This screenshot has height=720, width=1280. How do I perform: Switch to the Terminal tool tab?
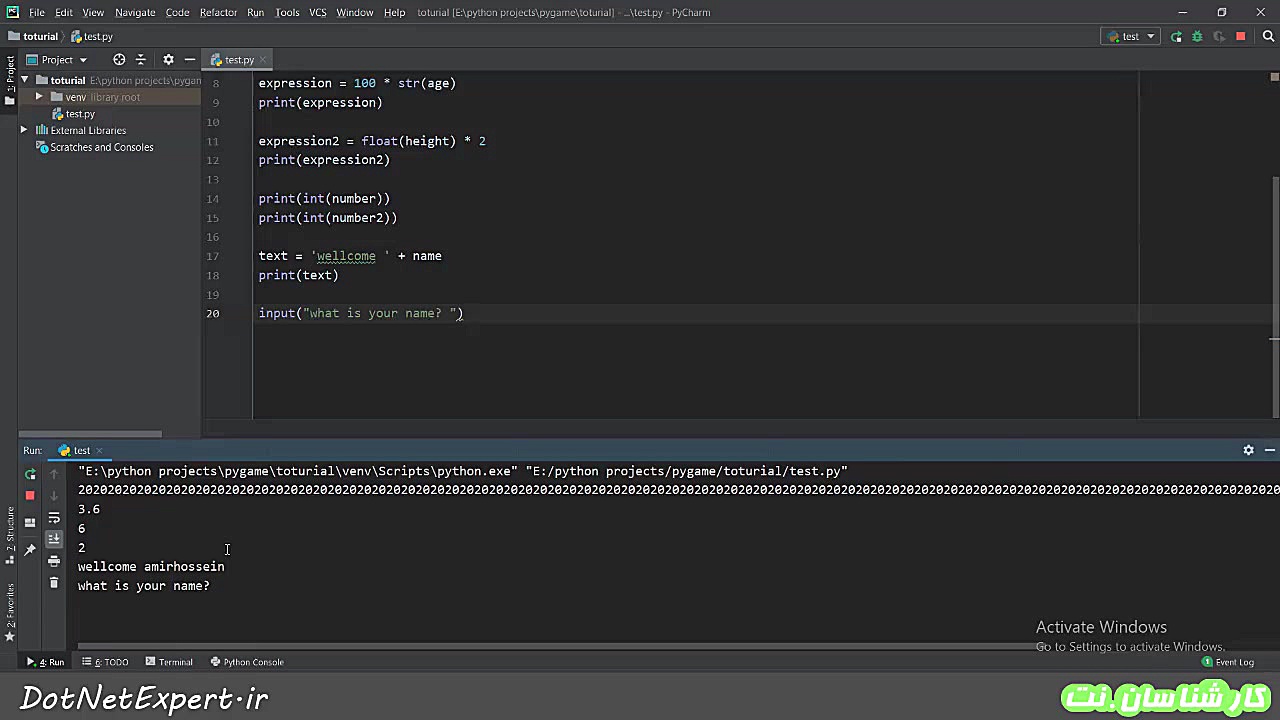[169, 662]
